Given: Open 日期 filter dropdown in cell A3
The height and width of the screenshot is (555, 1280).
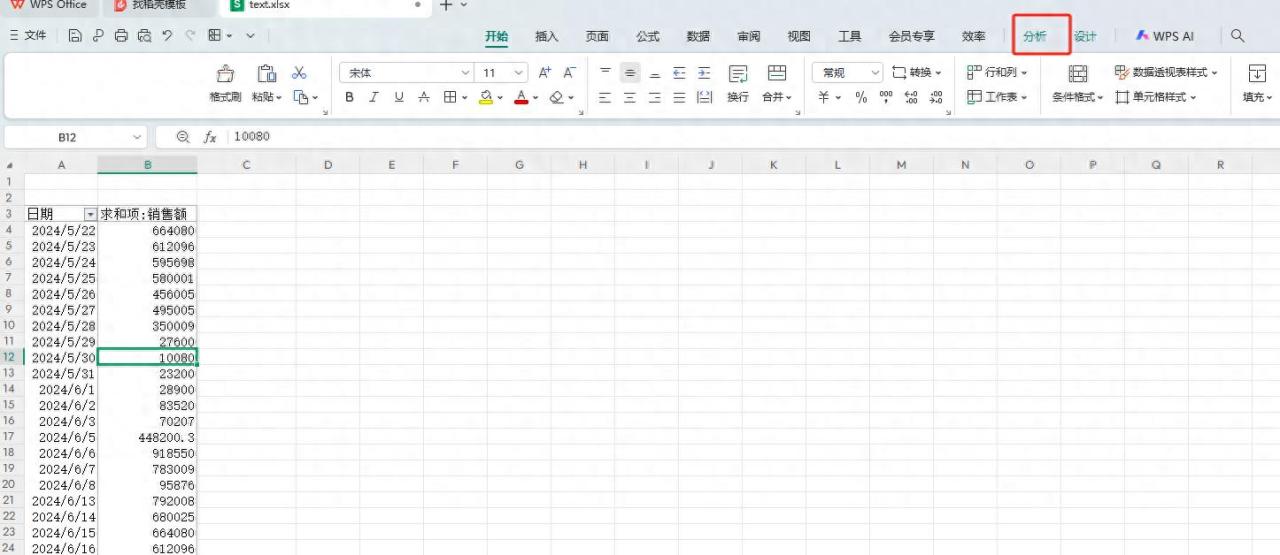Looking at the screenshot, I should click(90, 214).
